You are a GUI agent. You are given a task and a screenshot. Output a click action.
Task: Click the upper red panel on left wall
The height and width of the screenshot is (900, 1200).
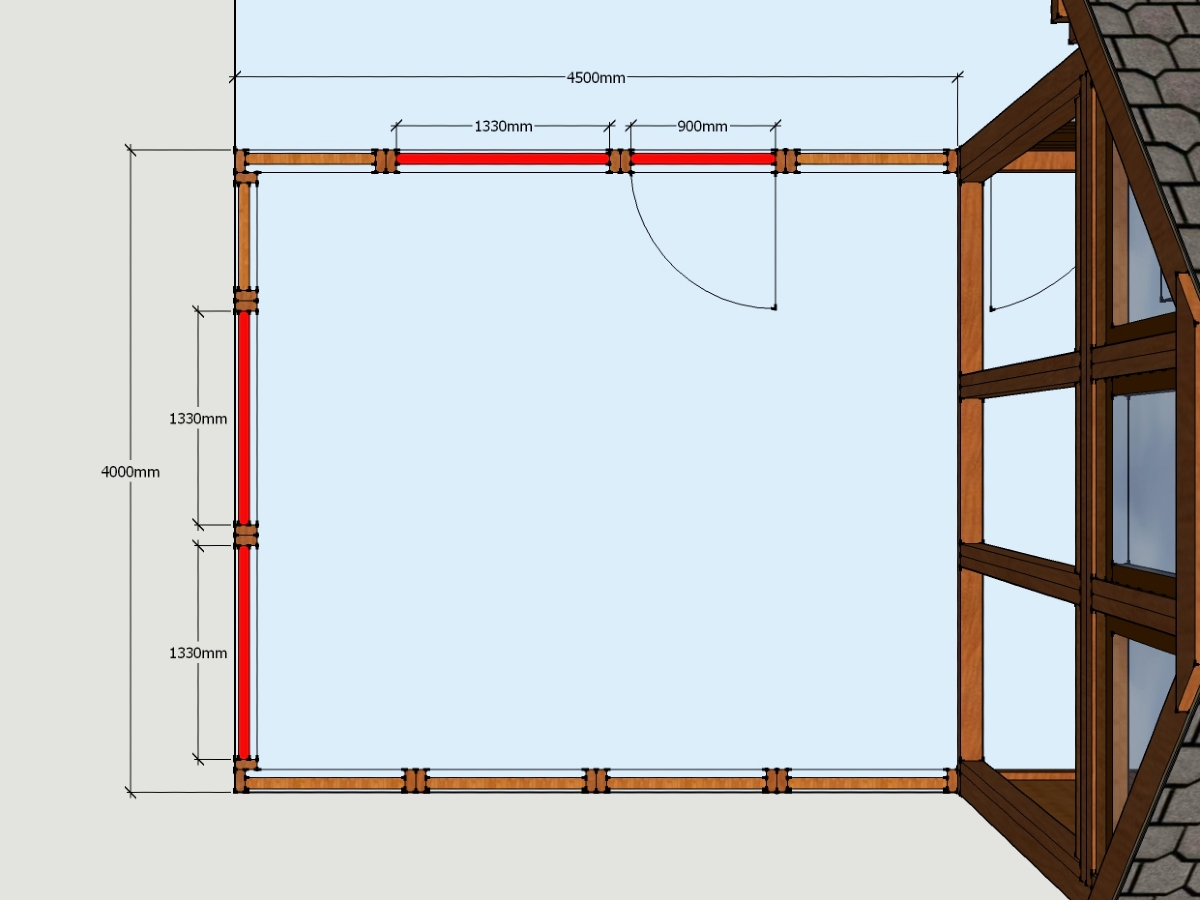tap(243, 416)
